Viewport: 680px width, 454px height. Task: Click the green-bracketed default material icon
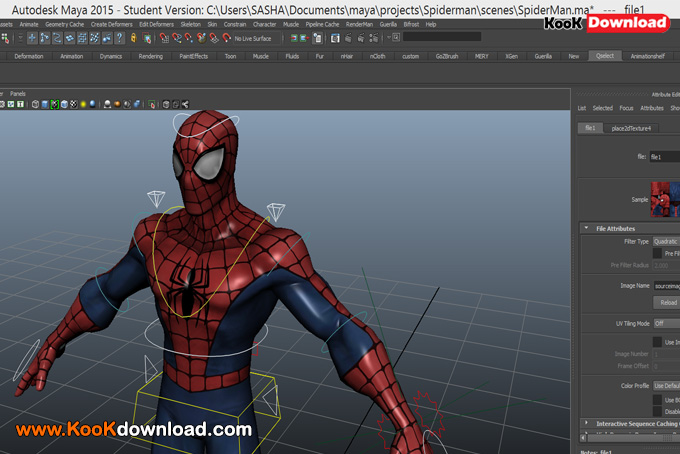pos(55,104)
